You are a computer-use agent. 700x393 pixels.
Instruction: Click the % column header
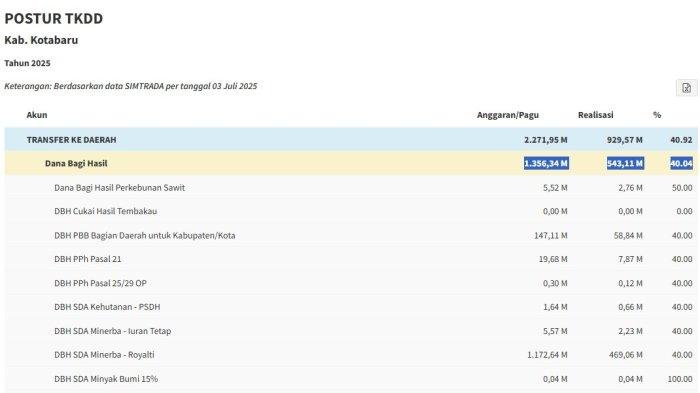click(657, 115)
